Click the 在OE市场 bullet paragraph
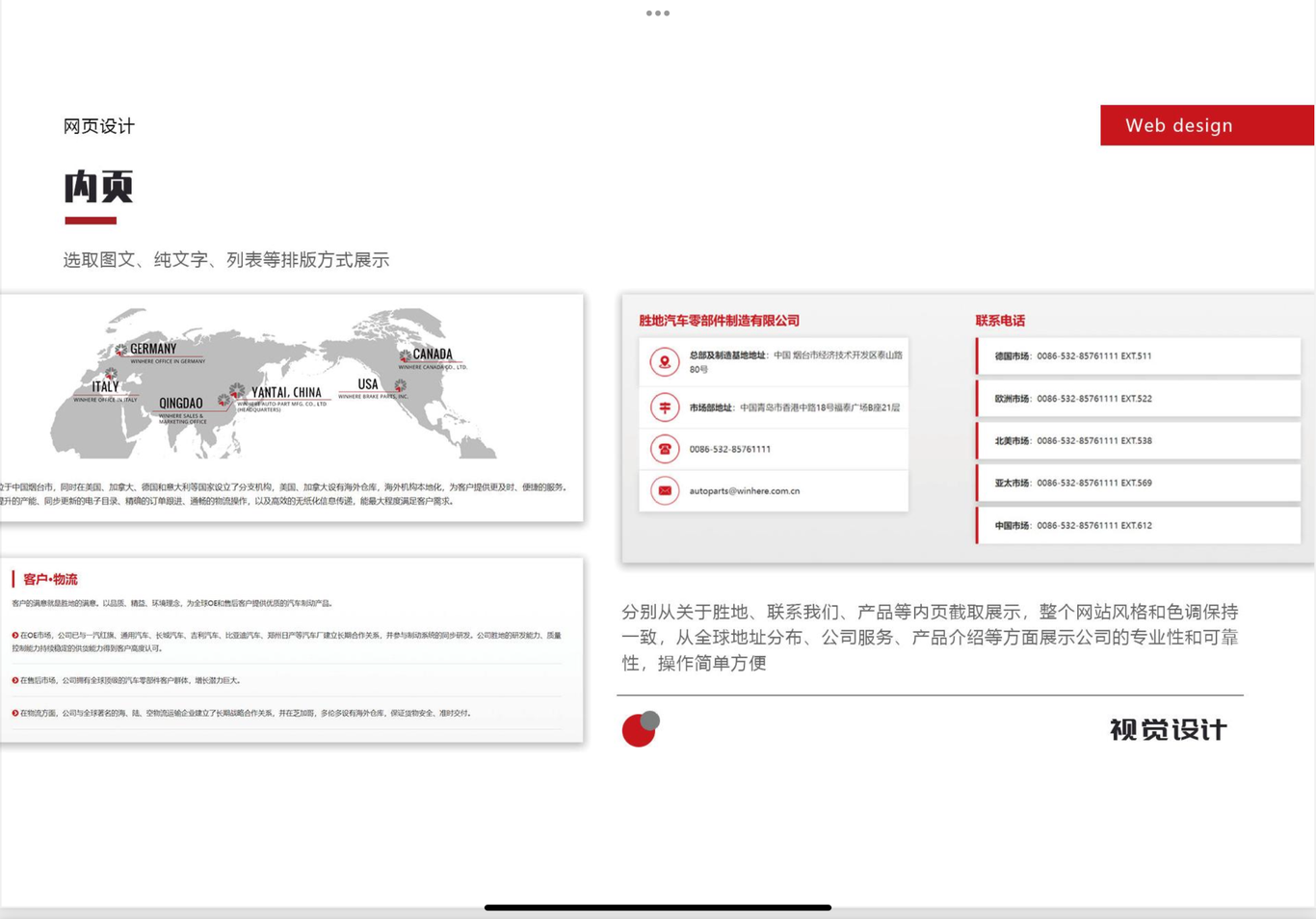The height and width of the screenshot is (919, 1316). (287, 642)
